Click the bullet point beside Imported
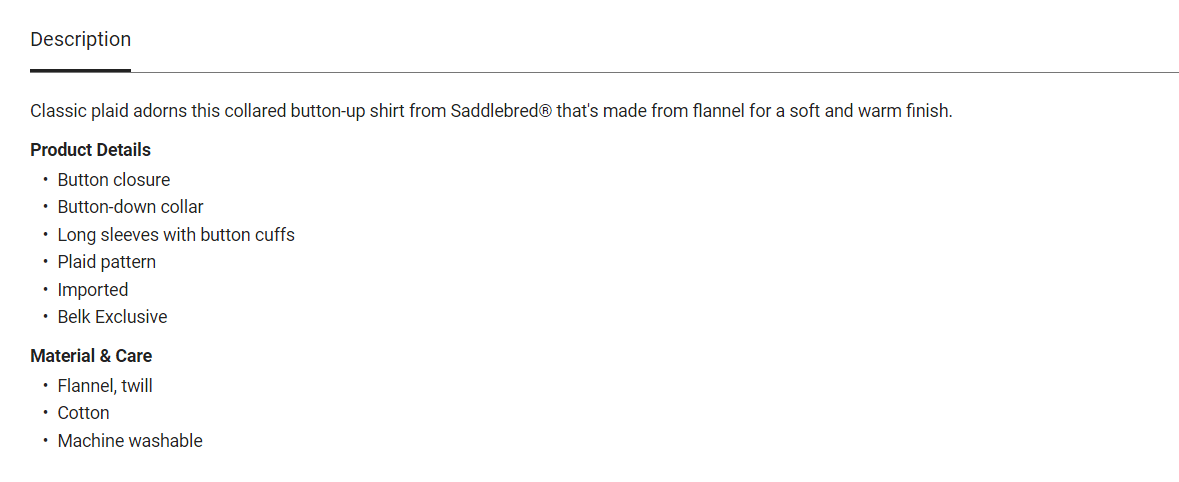The image size is (1179, 482). 45,290
